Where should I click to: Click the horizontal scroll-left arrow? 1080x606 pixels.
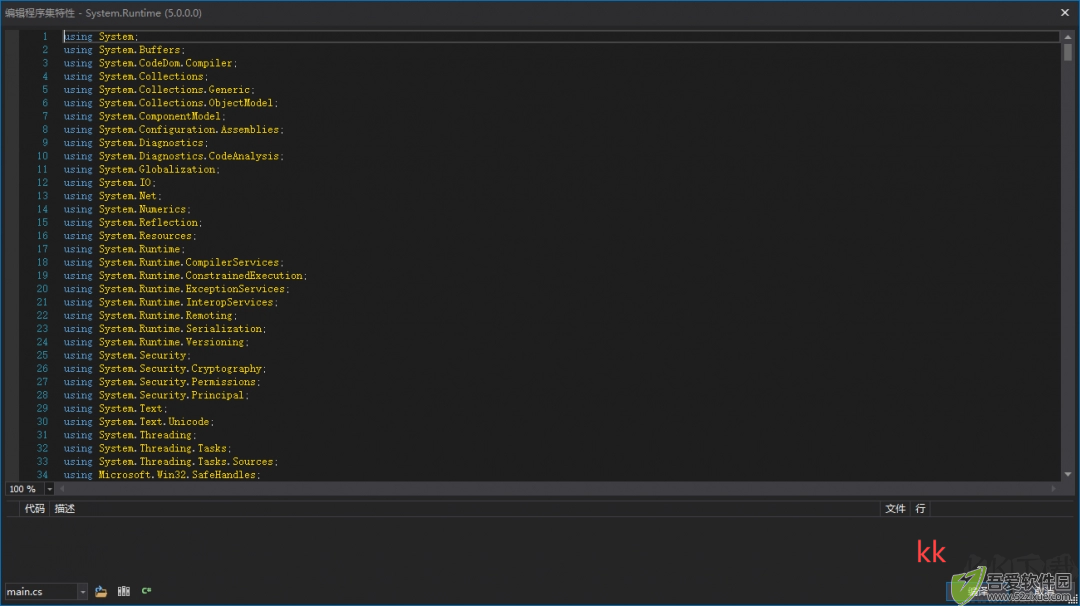(x=63, y=489)
